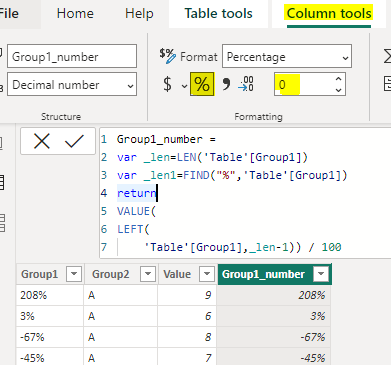Open the Decimal number data type dropdown
This screenshot has height=365, width=391.
[x=72, y=85]
